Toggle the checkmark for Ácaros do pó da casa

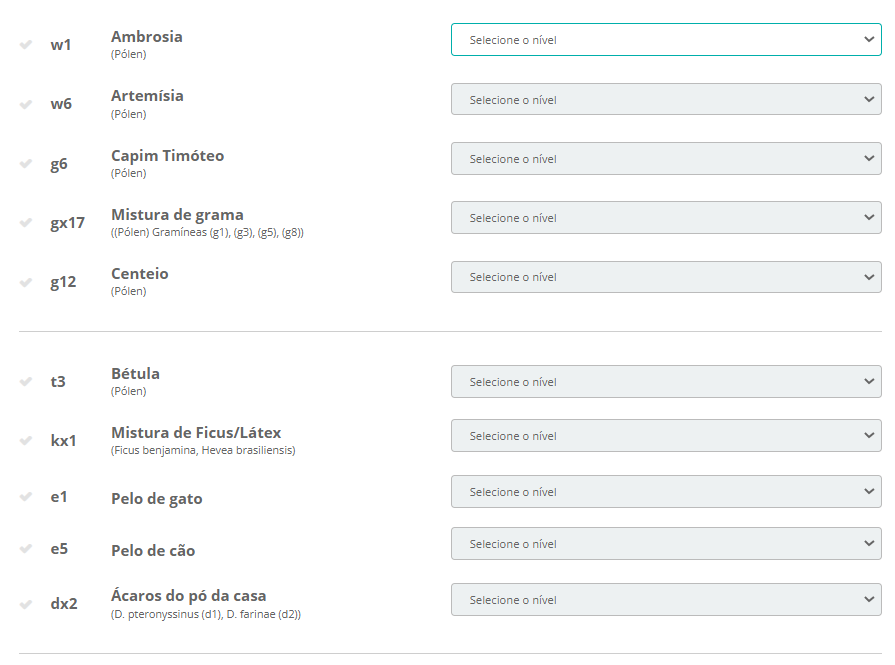point(26,604)
